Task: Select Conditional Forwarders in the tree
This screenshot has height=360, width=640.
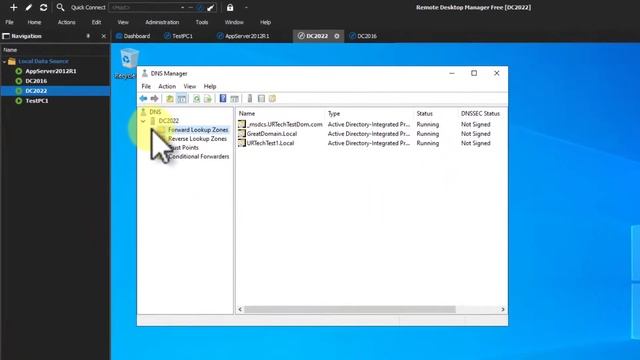Action: [x=199, y=156]
